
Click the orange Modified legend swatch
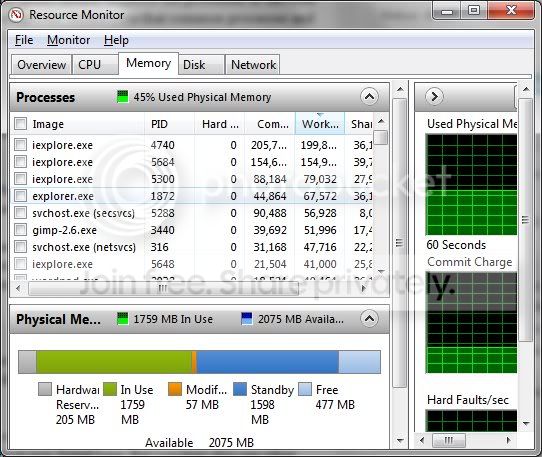[175, 389]
